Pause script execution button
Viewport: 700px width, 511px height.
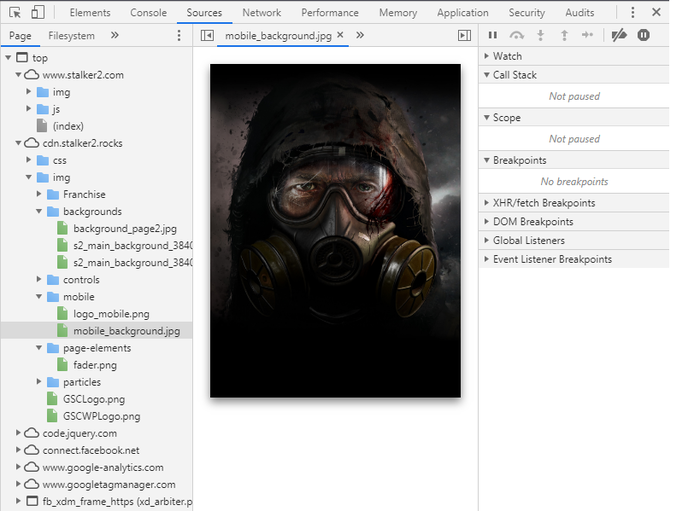(x=493, y=35)
